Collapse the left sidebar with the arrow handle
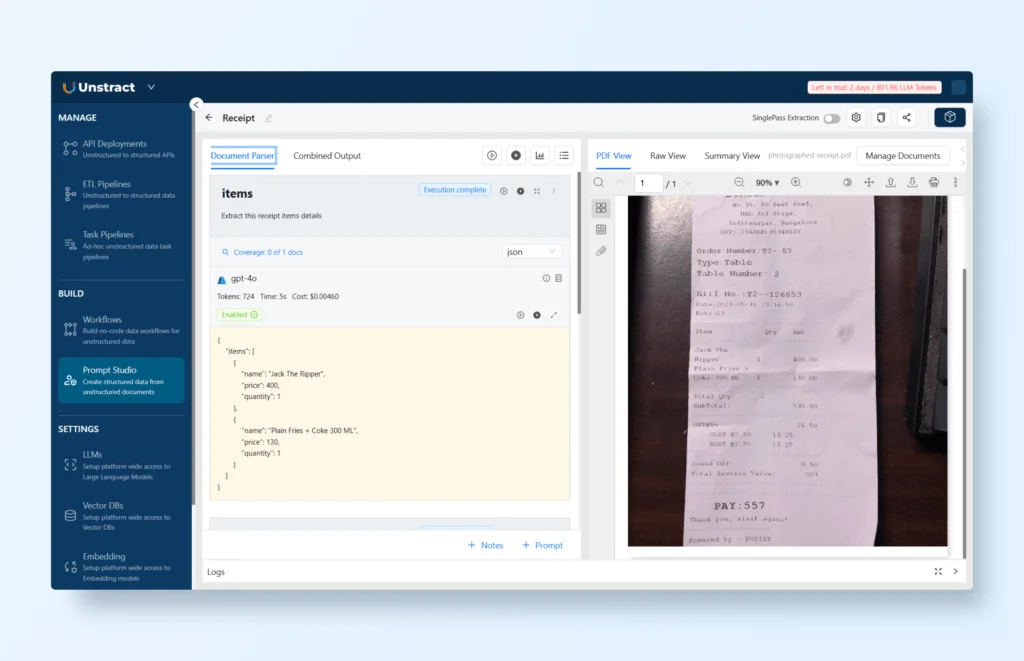The width and height of the screenshot is (1024, 661). point(196,104)
